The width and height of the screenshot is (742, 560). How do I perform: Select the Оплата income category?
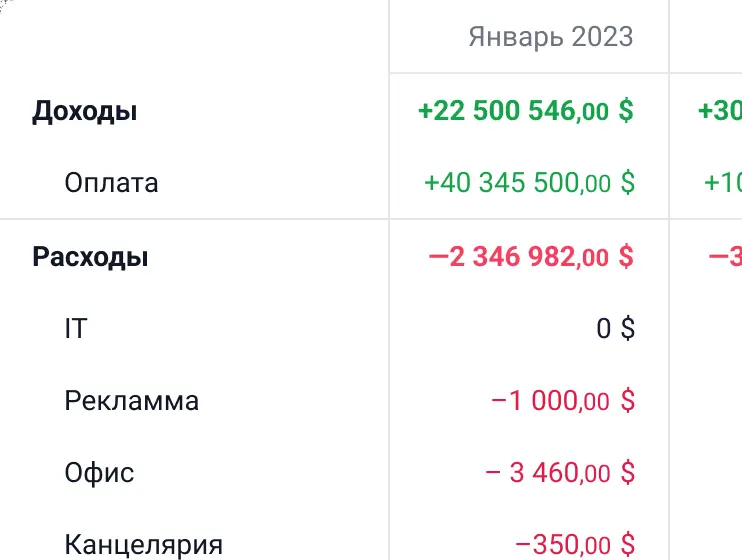(x=111, y=184)
